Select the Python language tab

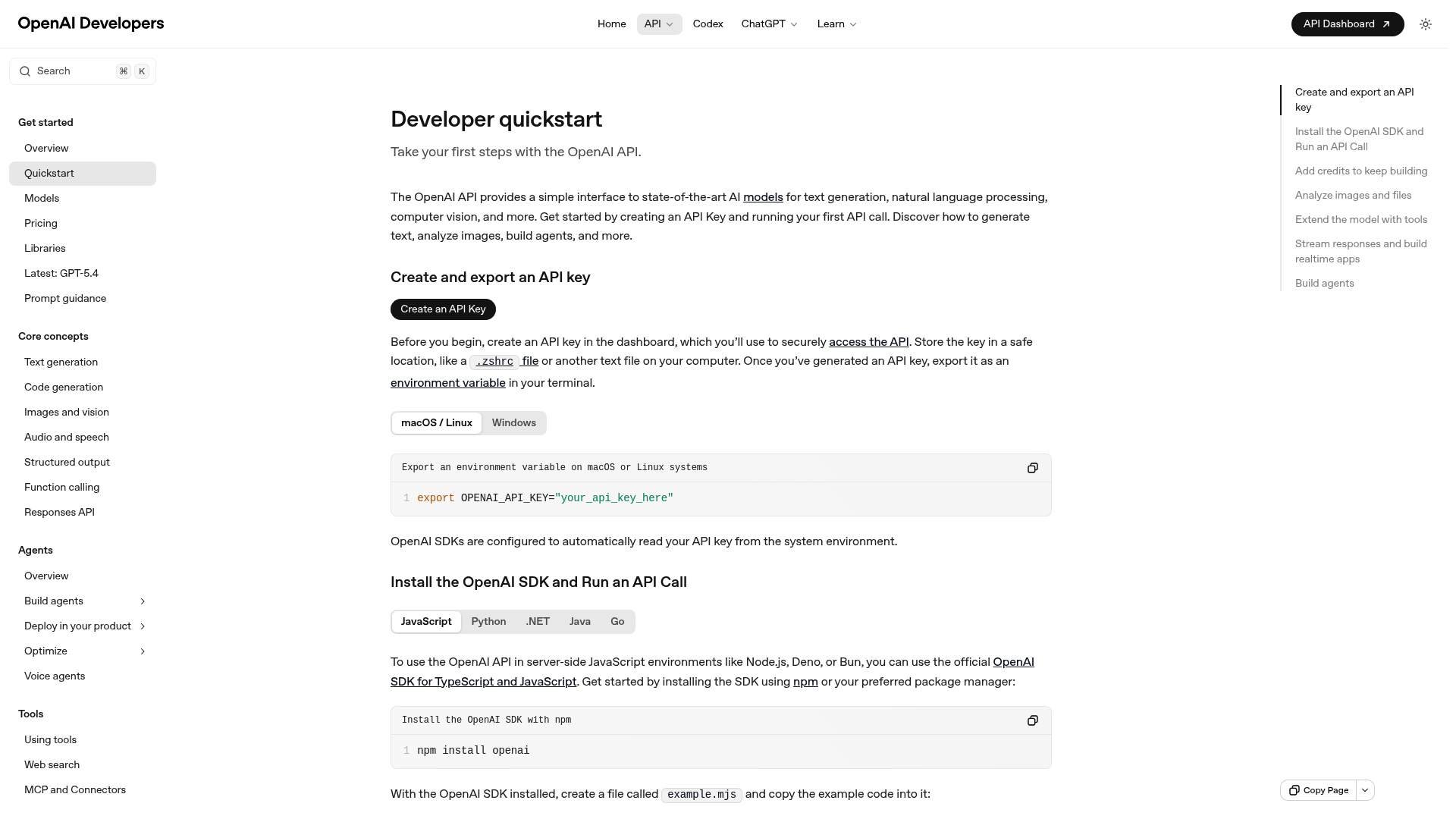[488, 621]
